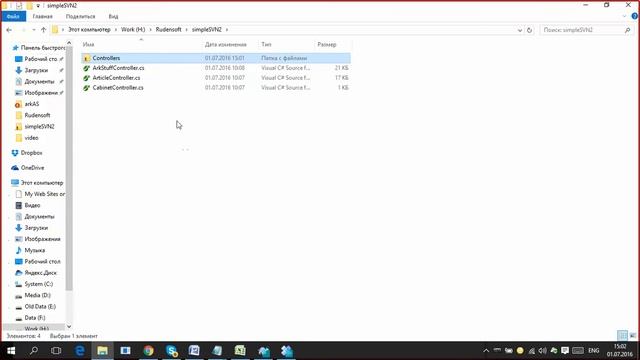Go back to previous folder
The width and height of the screenshot is (640, 360).
tap(9, 30)
